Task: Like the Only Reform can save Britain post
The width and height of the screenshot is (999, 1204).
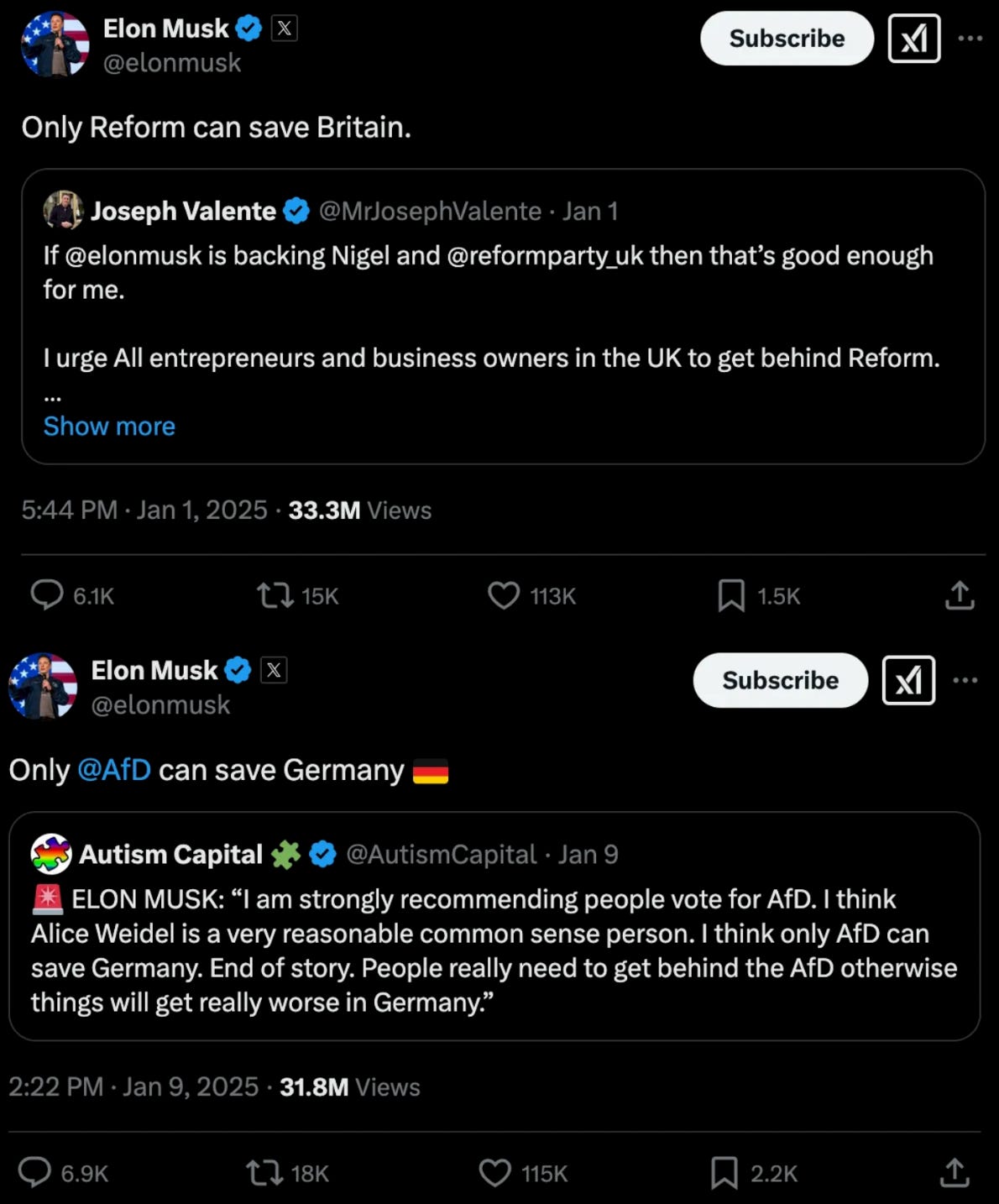Action: [504, 596]
